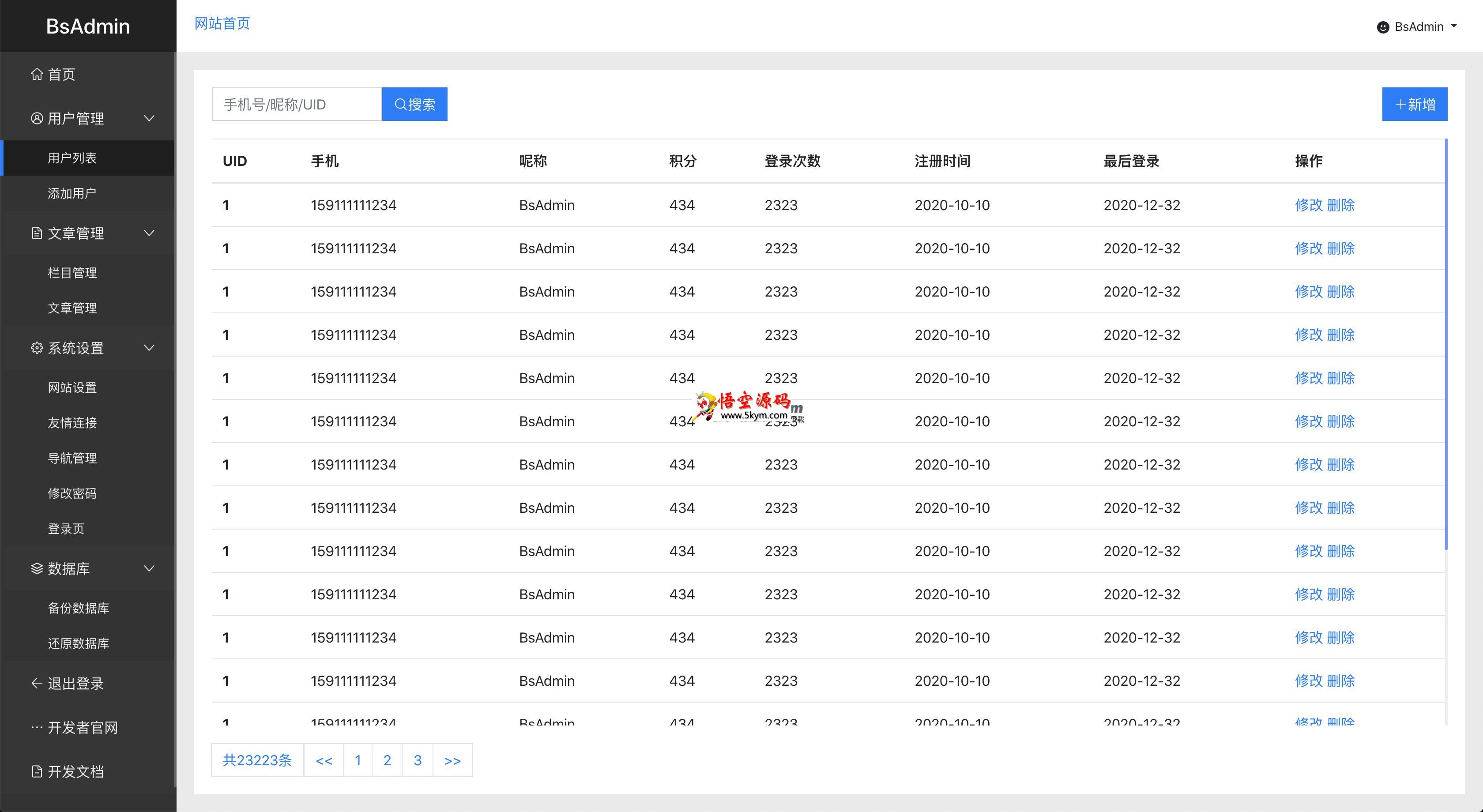Click the UID column header

coord(235,161)
